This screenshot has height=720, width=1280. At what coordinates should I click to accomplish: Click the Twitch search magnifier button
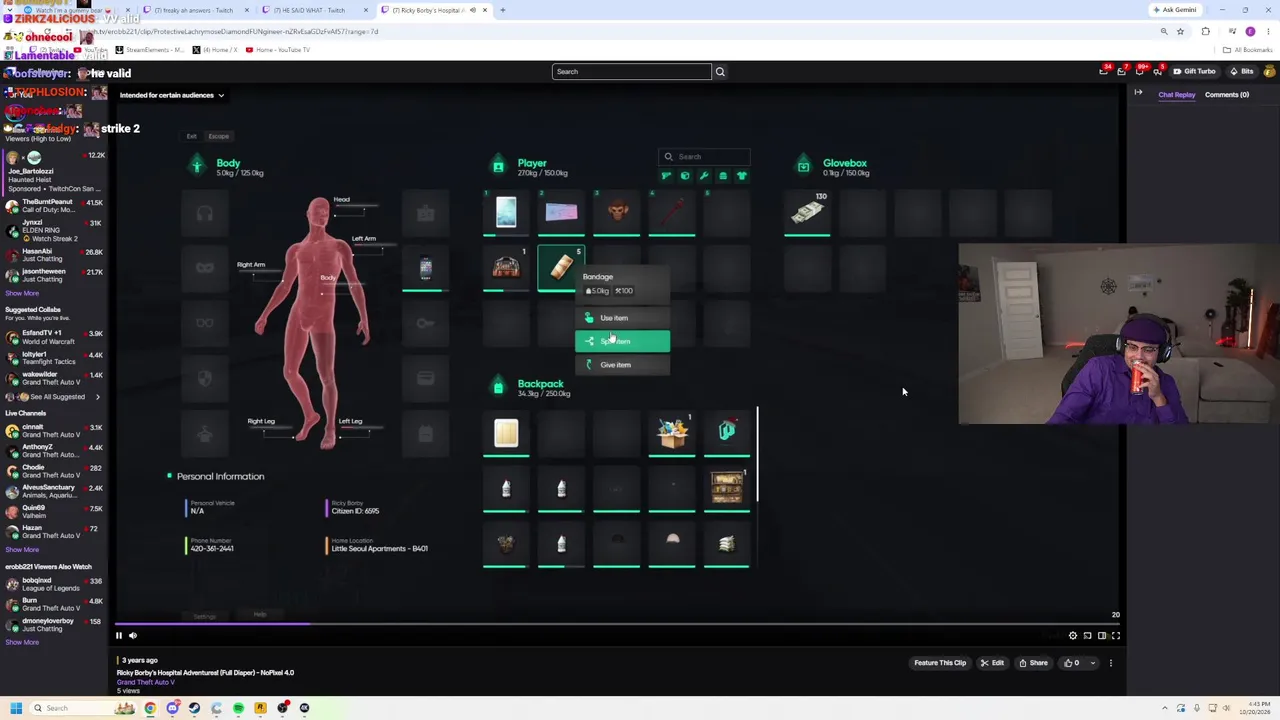(x=720, y=71)
